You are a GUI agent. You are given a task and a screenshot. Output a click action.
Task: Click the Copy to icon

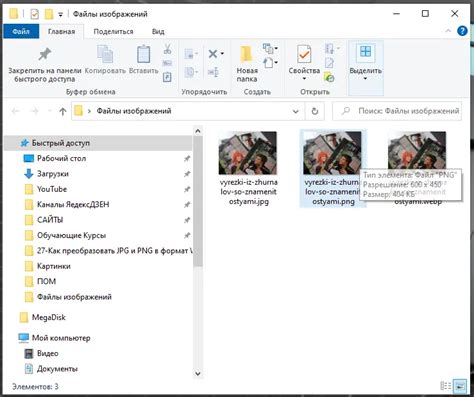(x=191, y=72)
